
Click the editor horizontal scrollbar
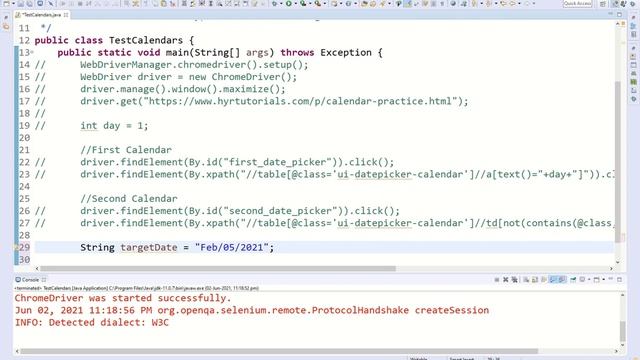(218, 269)
